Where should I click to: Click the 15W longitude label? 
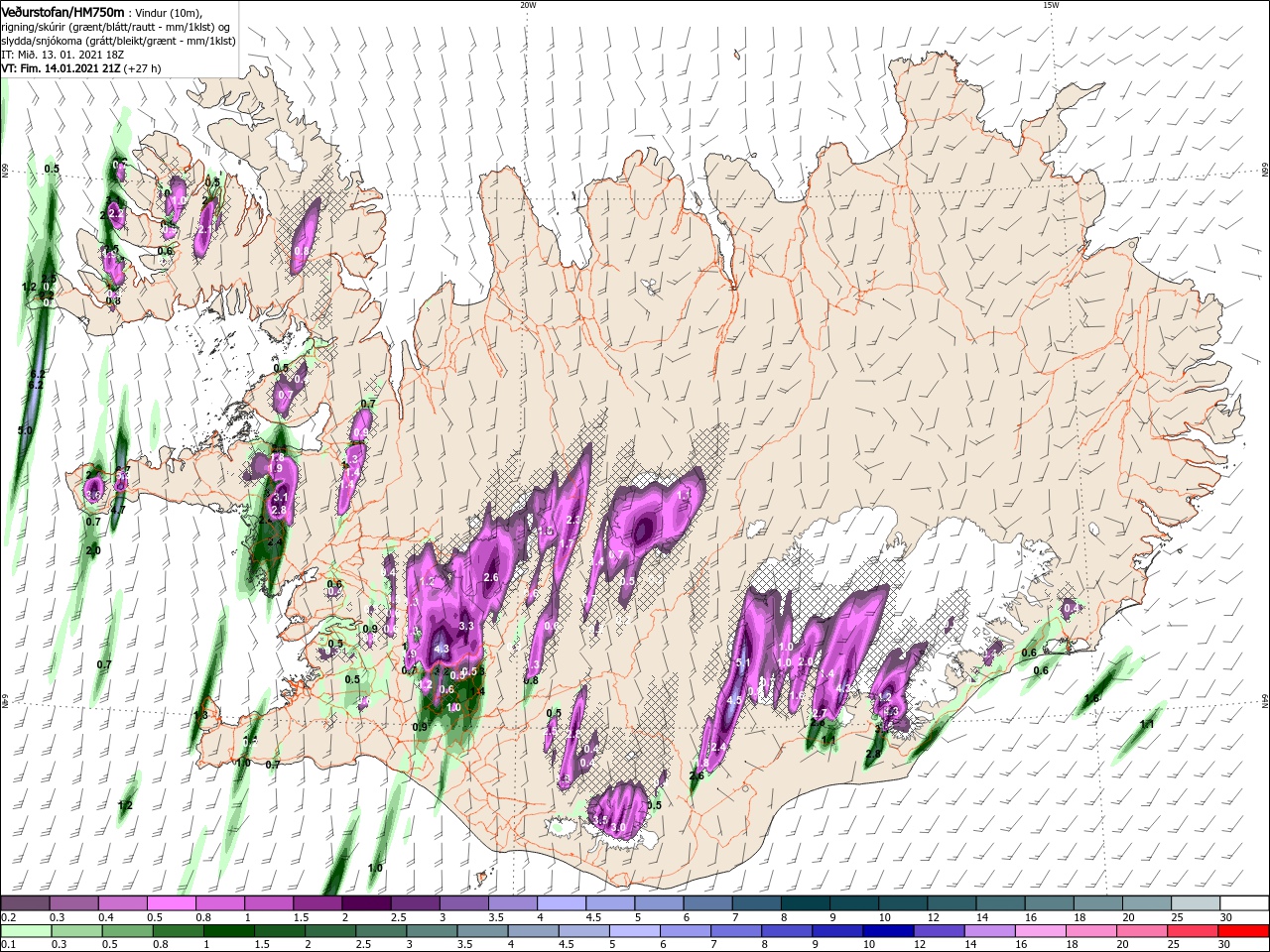pyautogui.click(x=1051, y=5)
